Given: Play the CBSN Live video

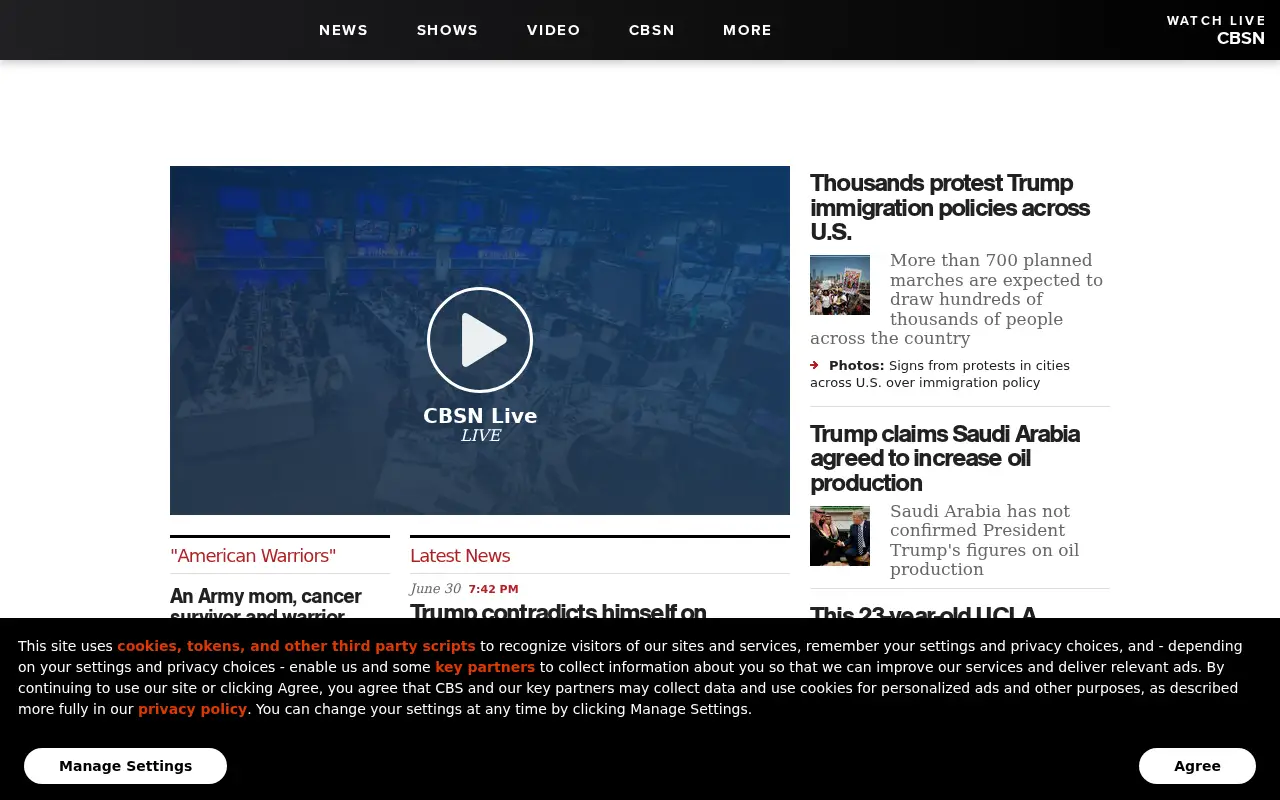Looking at the screenshot, I should click(480, 340).
